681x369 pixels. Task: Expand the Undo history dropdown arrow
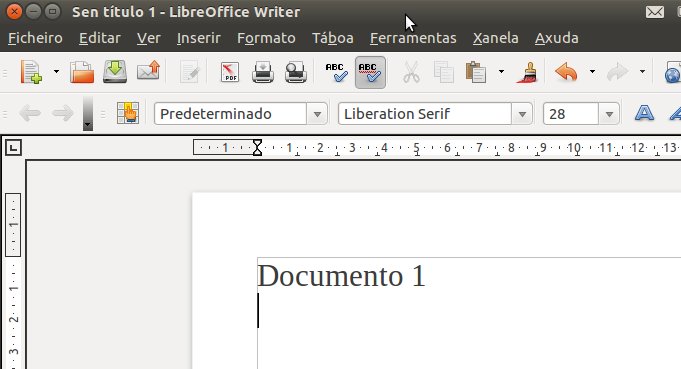coord(592,72)
